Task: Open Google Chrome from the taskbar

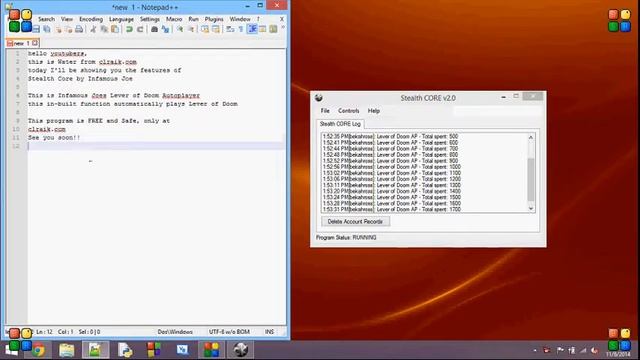Action: [x=38, y=350]
